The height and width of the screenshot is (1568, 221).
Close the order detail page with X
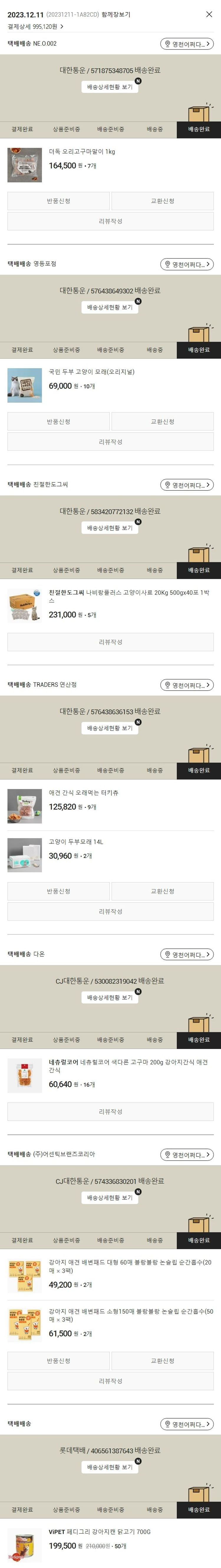click(x=209, y=14)
